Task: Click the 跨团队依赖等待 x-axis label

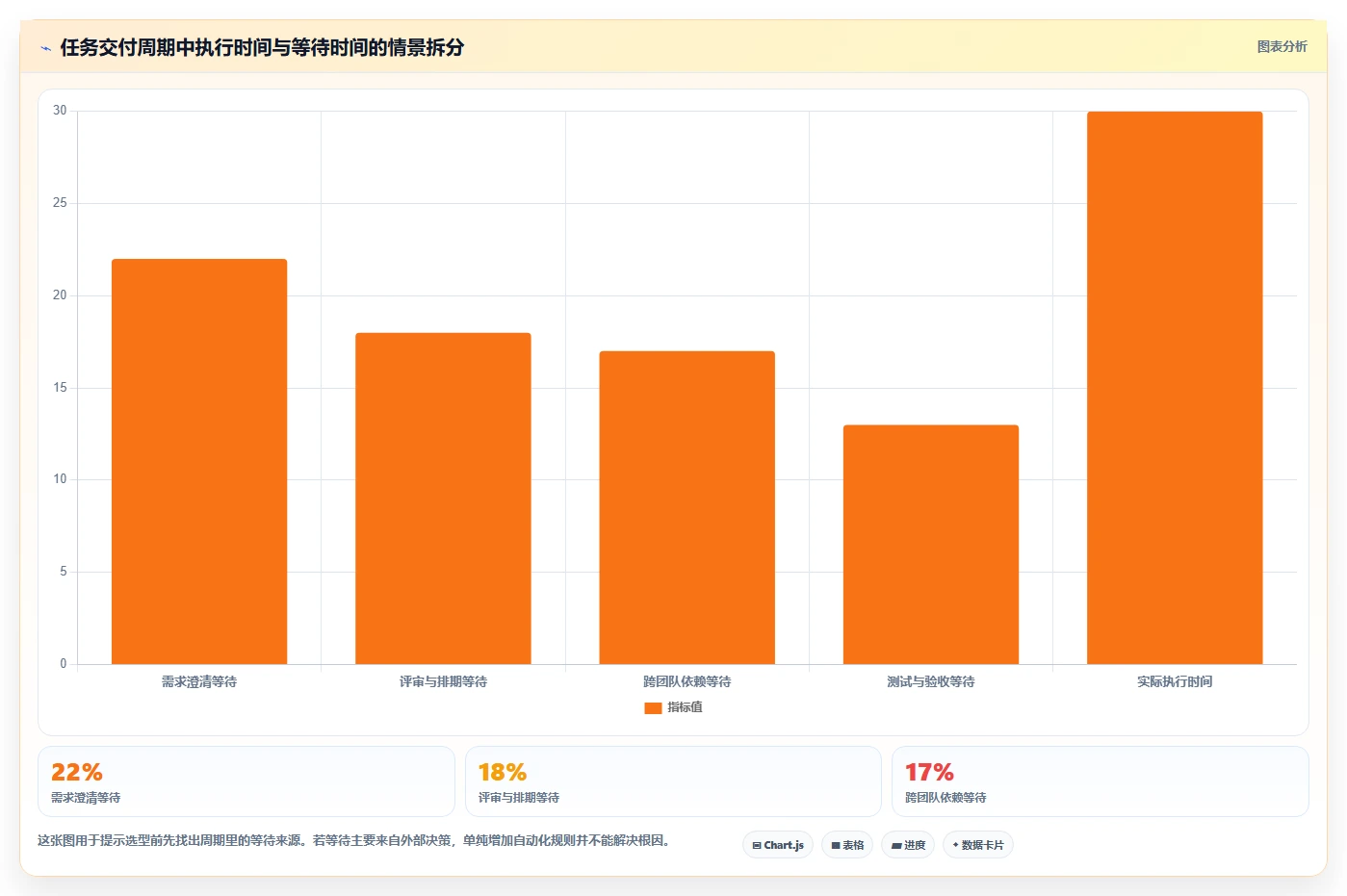Action: [x=687, y=681]
